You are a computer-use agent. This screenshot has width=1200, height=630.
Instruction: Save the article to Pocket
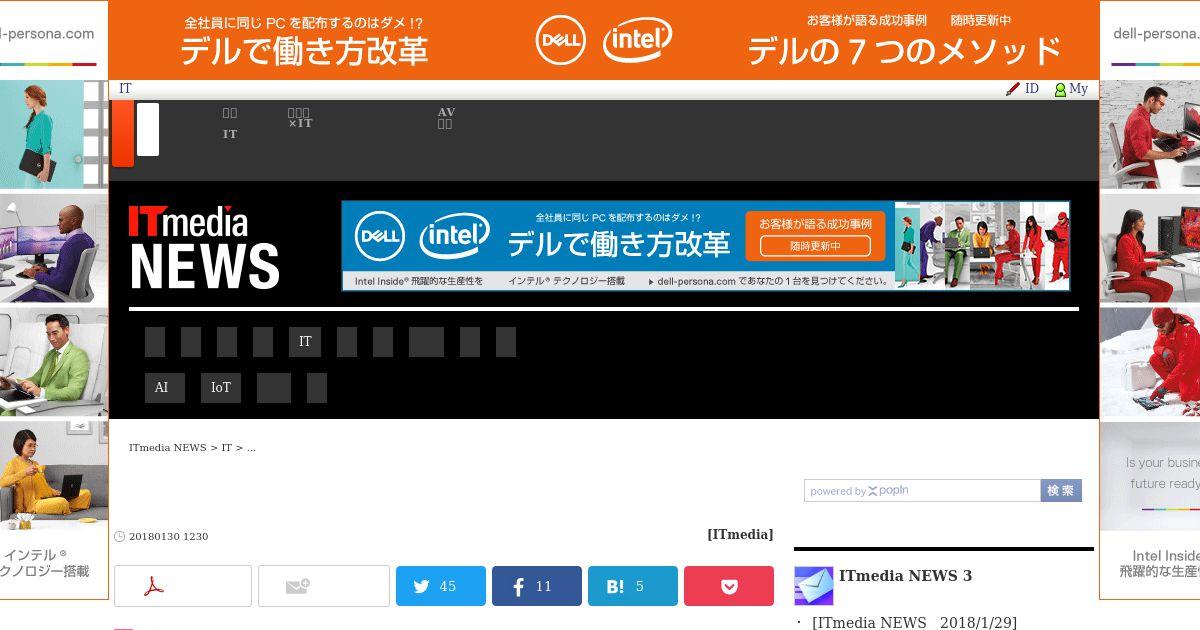coord(729,586)
